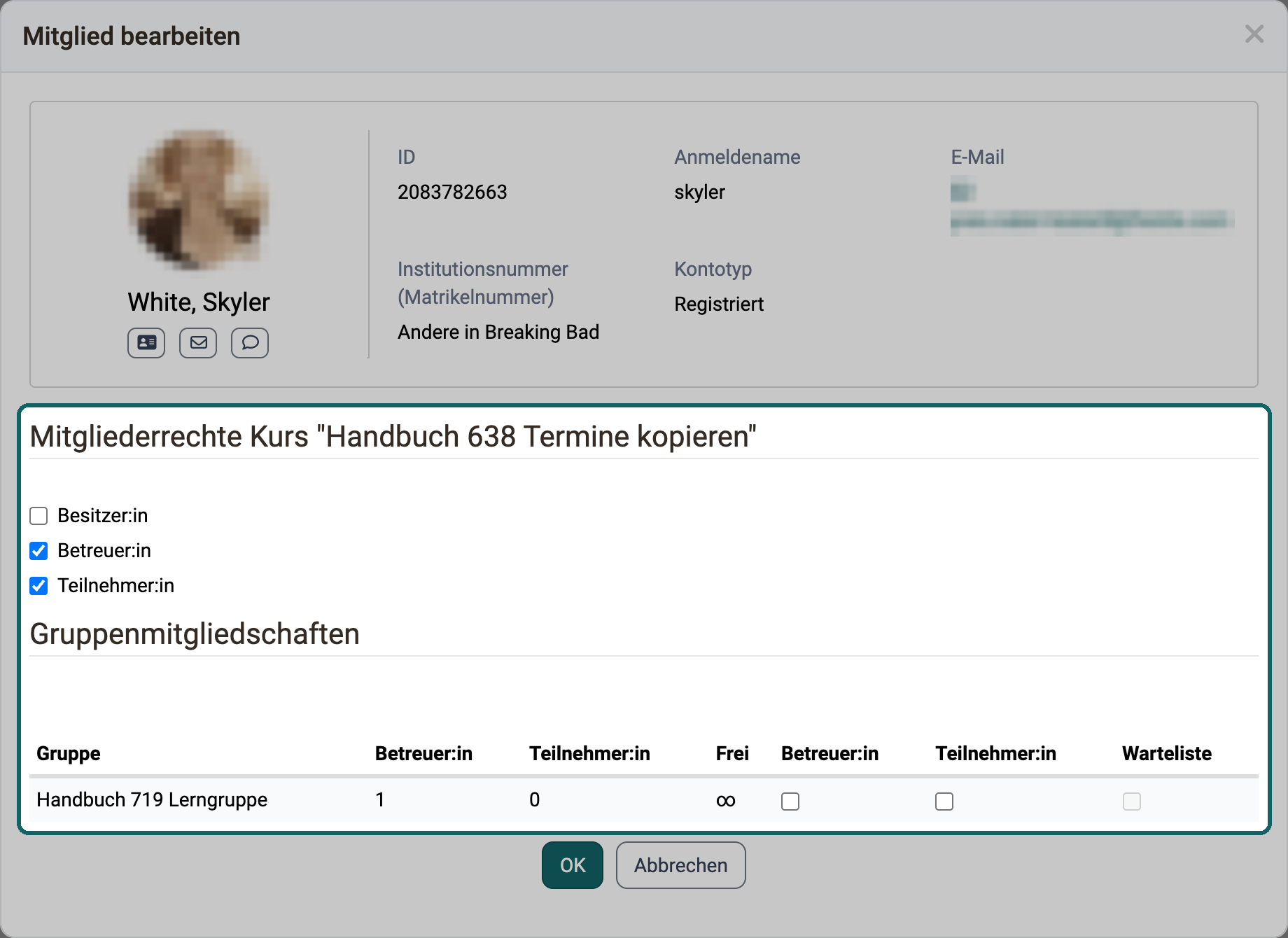This screenshot has width=1288, height=938.
Task: Start a chat via the speech bubble icon
Action: coord(250,343)
